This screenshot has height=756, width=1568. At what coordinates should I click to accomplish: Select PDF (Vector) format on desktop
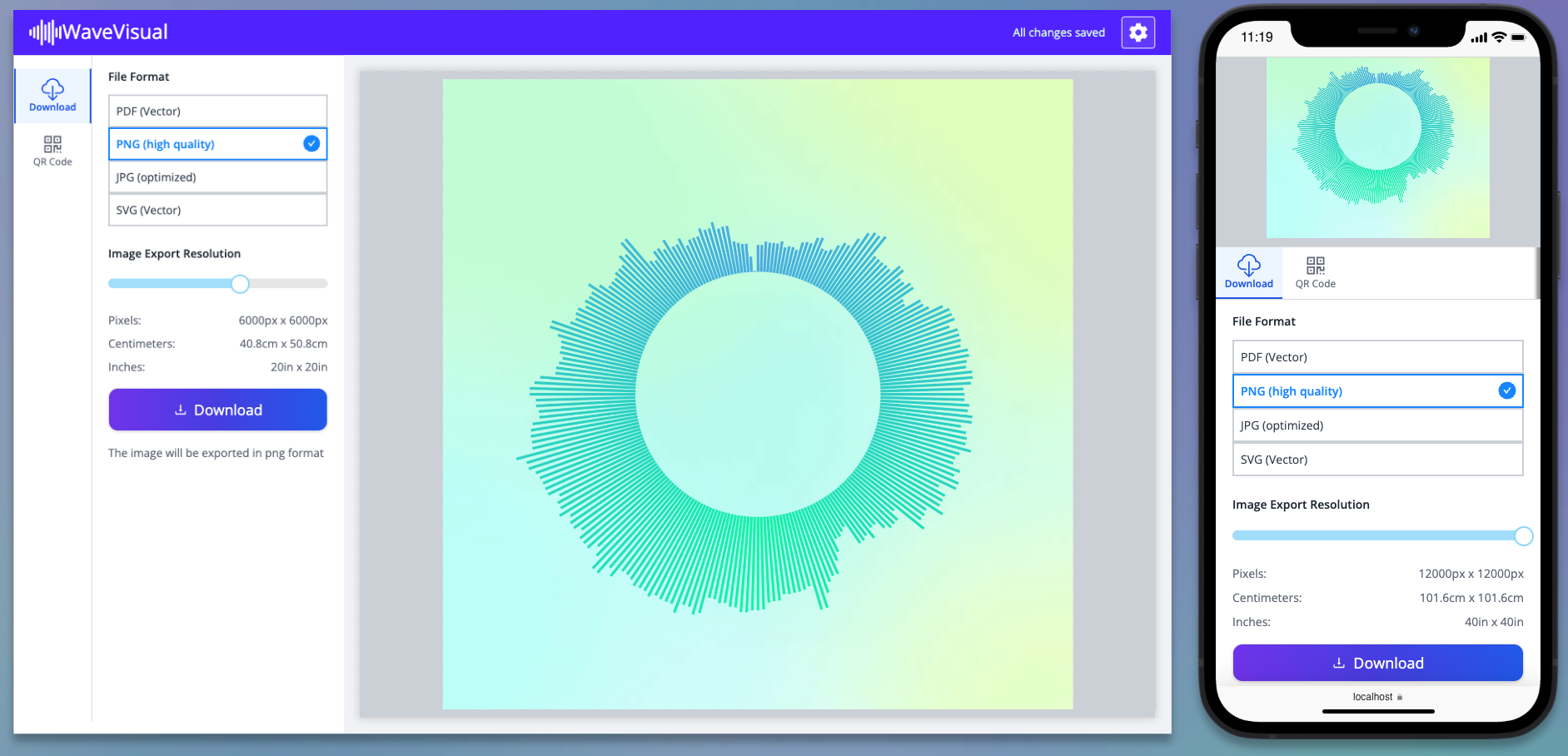coord(217,111)
